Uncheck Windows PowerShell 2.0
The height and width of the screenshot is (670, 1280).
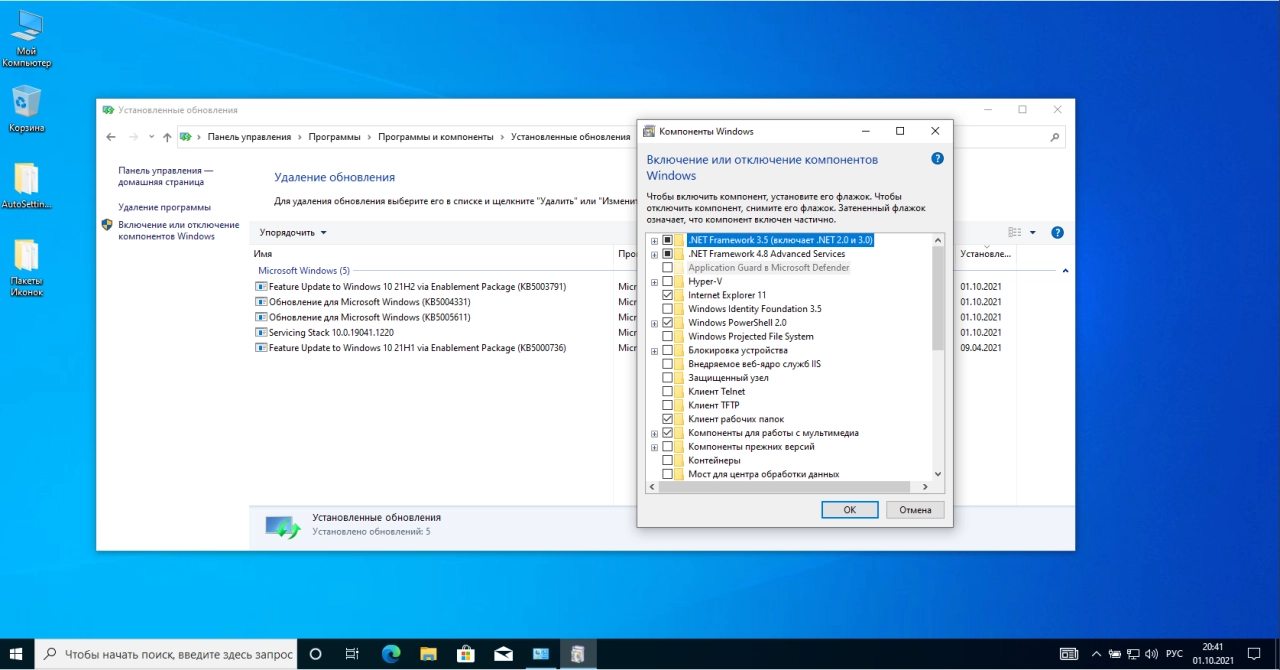(668, 323)
